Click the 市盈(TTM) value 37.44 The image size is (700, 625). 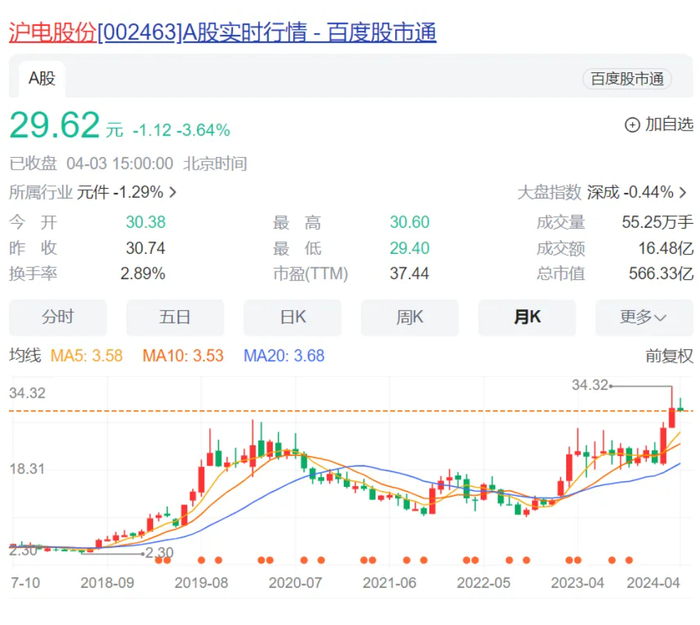coord(409,273)
